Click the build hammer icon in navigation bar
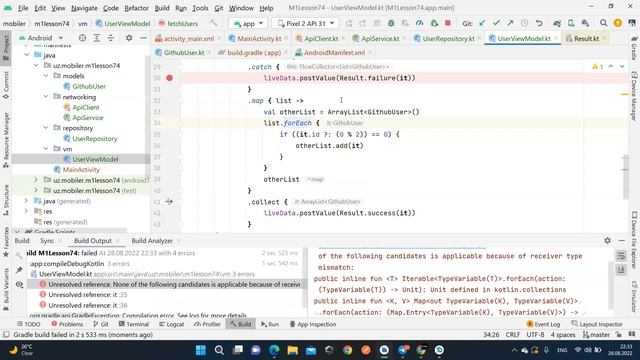 [x=213, y=23]
